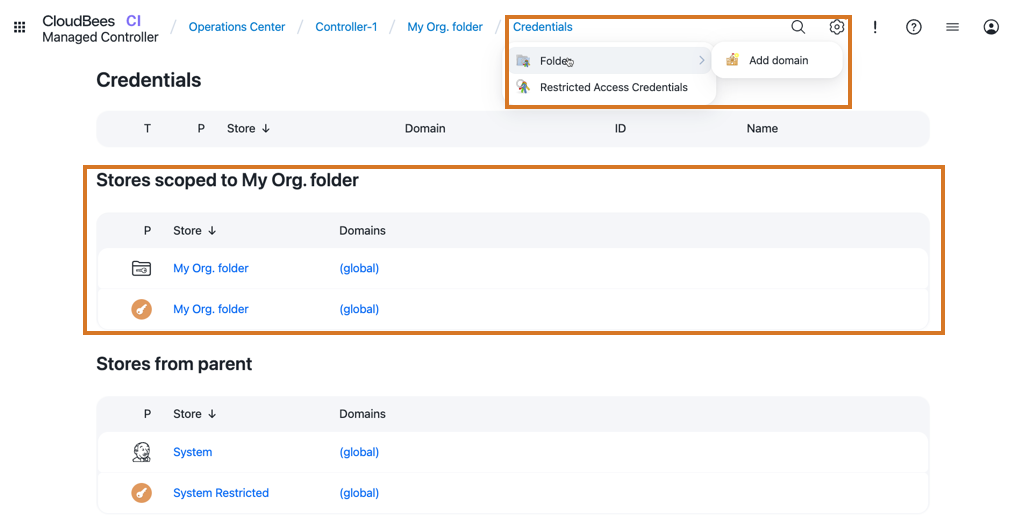Click the ID column header
This screenshot has width=1024, height=516.
pos(620,129)
